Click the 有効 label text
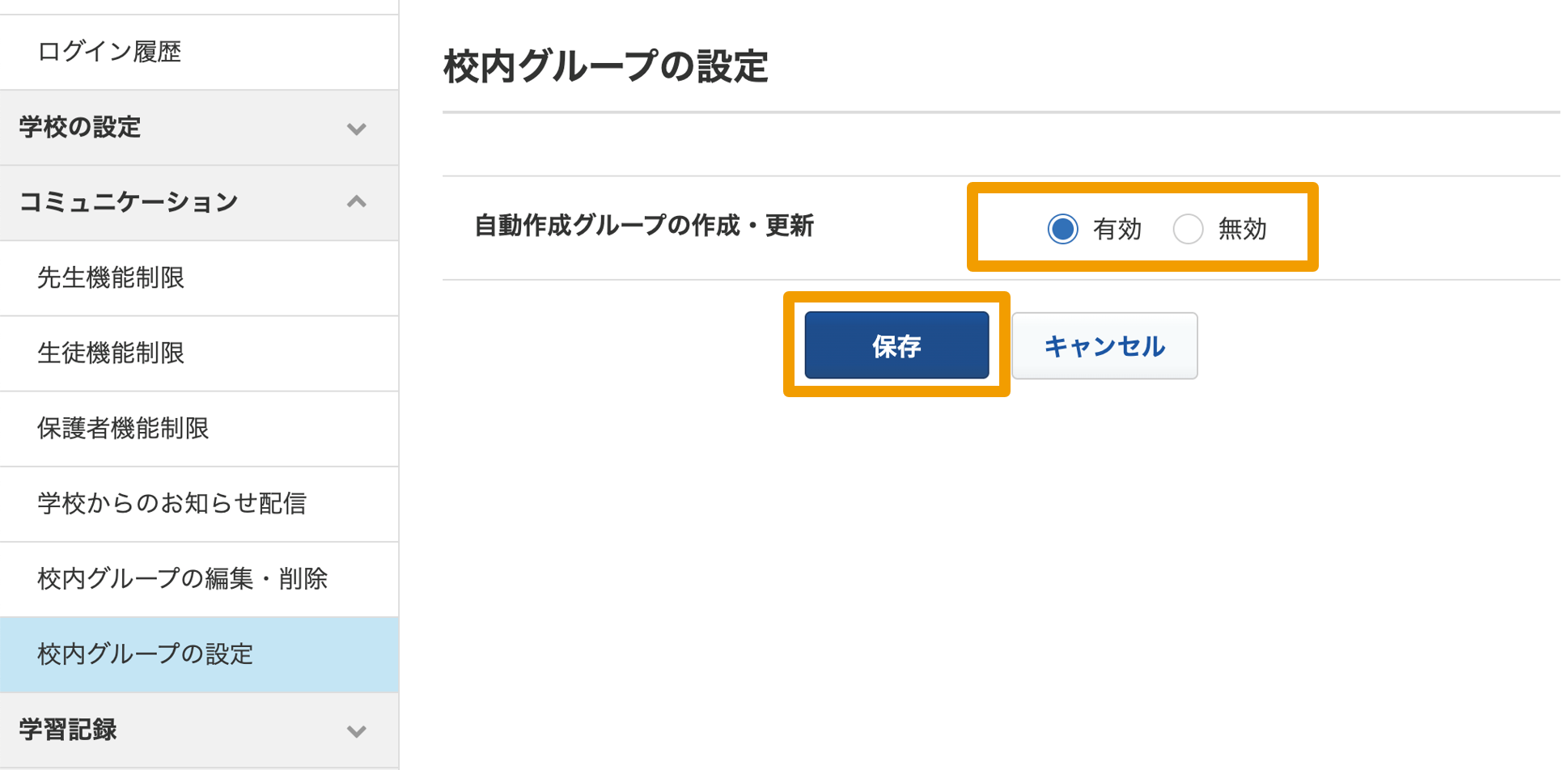1568x770 pixels. 1117,229
